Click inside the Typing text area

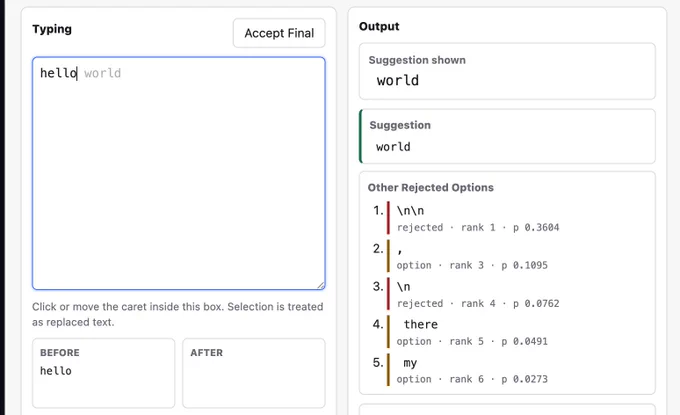point(179,173)
